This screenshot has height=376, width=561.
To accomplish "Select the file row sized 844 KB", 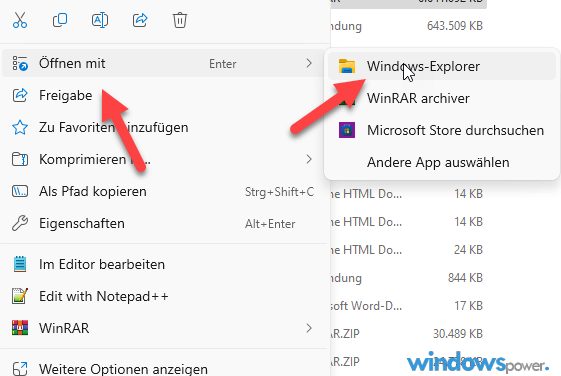I will tap(408, 278).
